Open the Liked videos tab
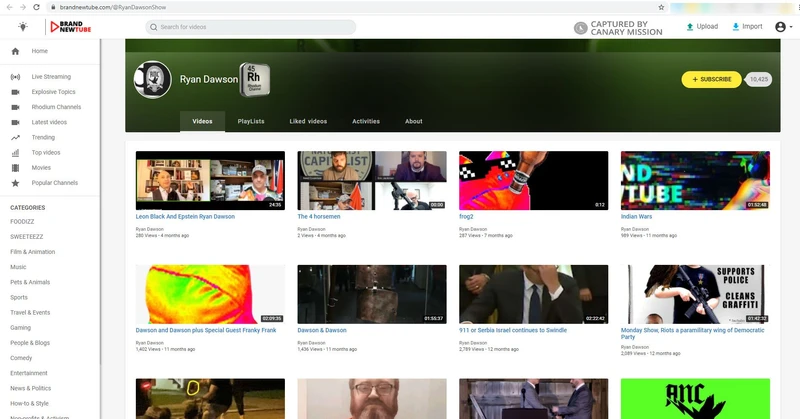The width and height of the screenshot is (800, 419). 308,121
